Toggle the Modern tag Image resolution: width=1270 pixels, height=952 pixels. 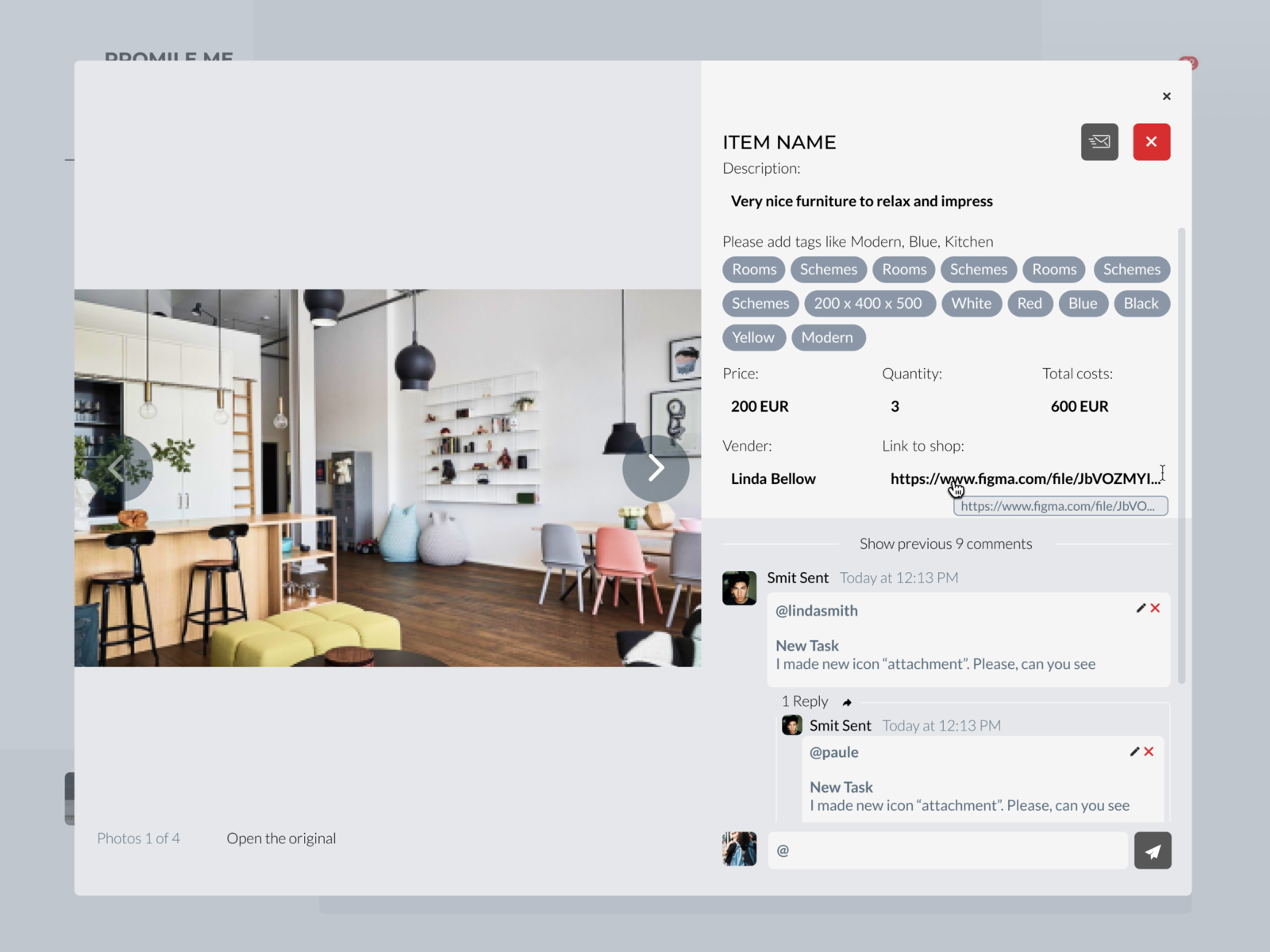click(x=828, y=337)
